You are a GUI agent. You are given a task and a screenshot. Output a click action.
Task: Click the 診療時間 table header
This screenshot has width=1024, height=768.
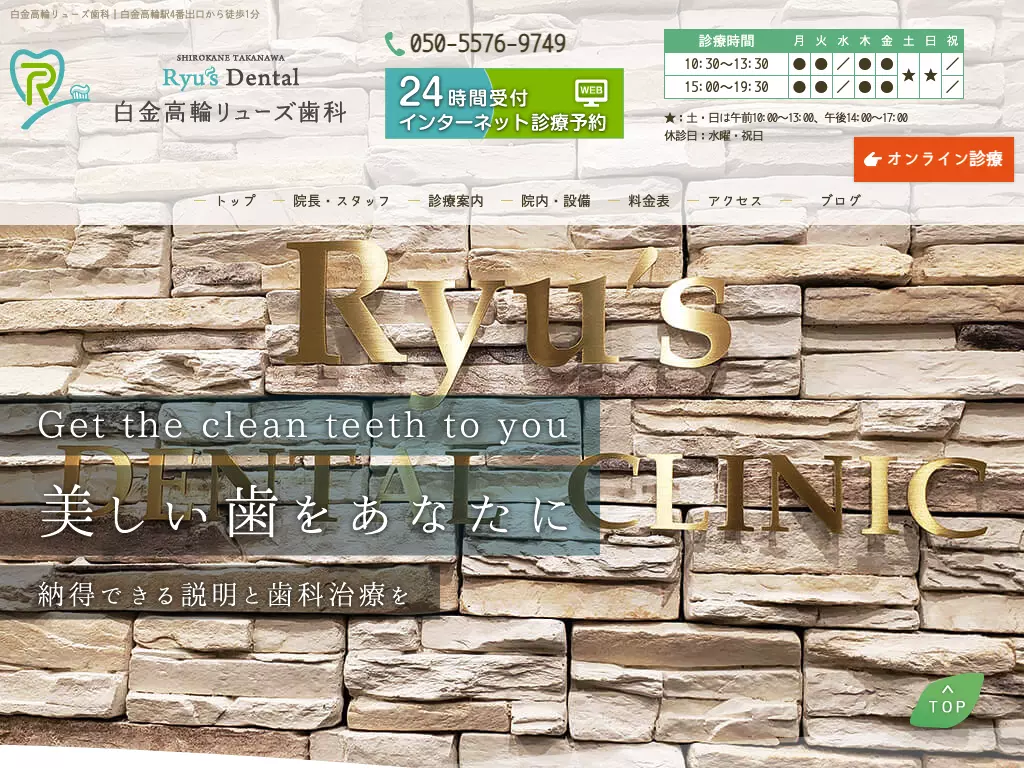(x=726, y=41)
